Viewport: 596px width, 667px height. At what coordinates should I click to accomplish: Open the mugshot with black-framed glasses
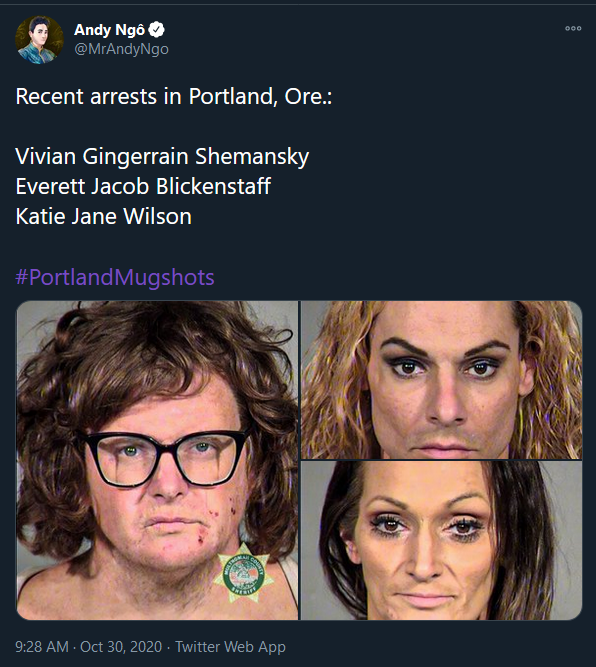point(157,460)
